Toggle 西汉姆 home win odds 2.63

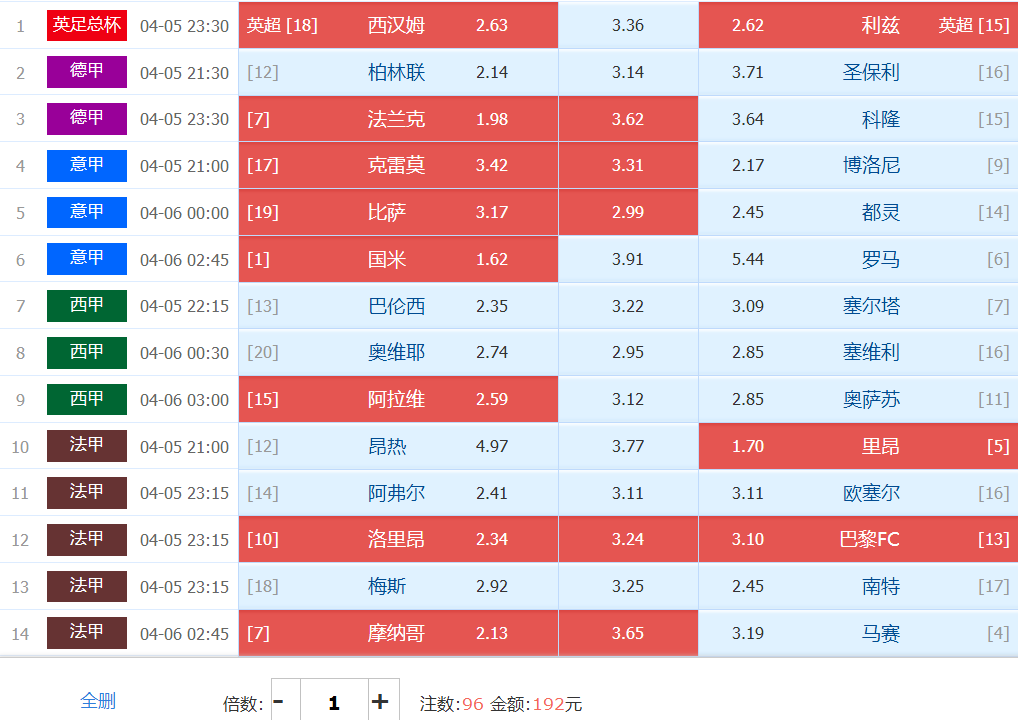click(x=492, y=25)
